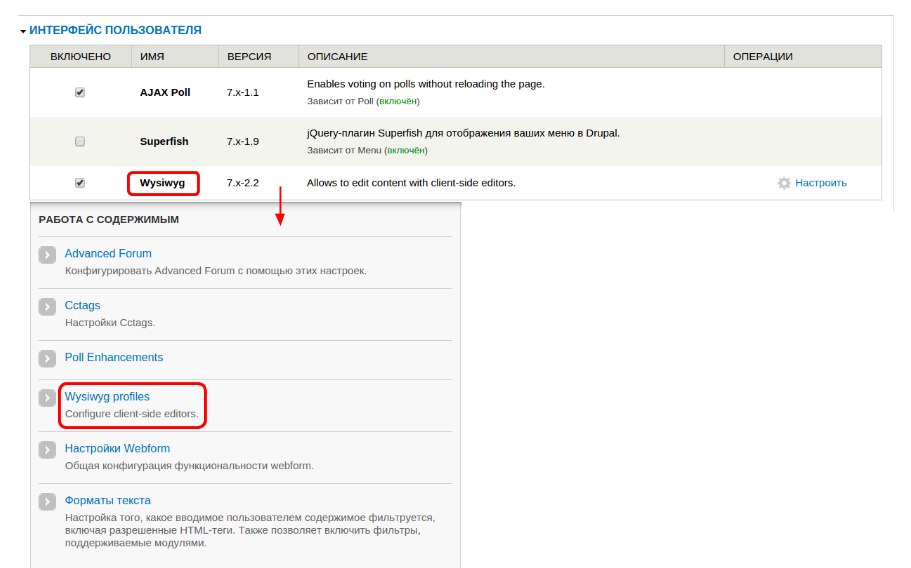Click the Имя column header
Screen dimensions: 911x568
coord(152,57)
